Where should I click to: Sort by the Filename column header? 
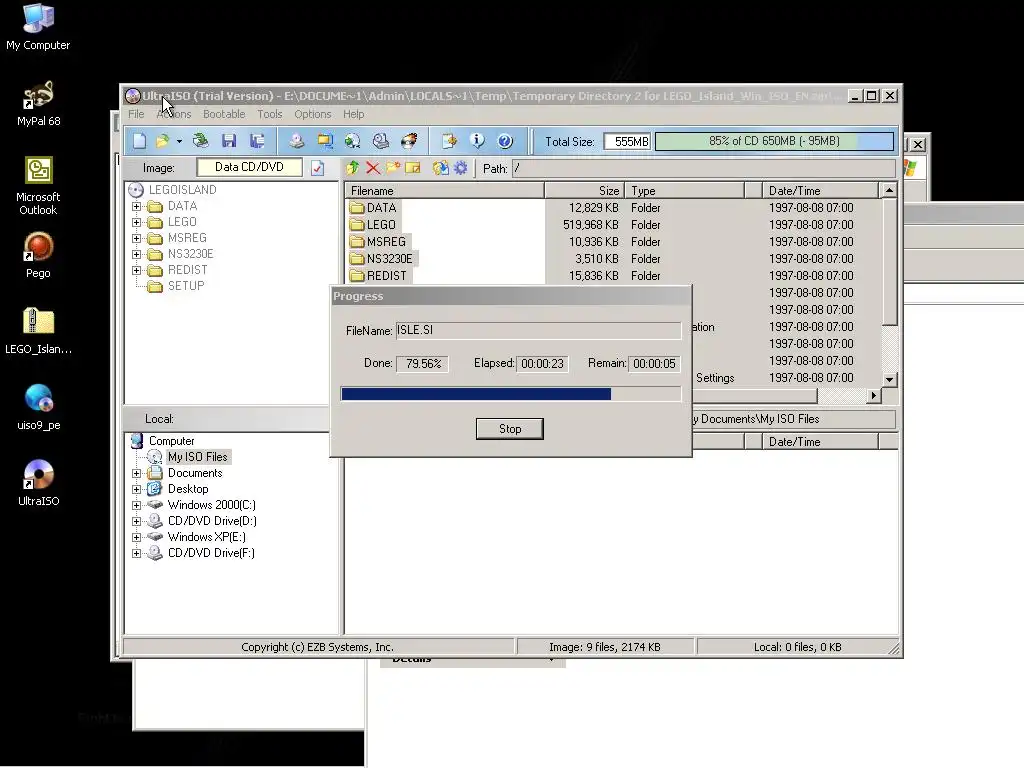444,191
